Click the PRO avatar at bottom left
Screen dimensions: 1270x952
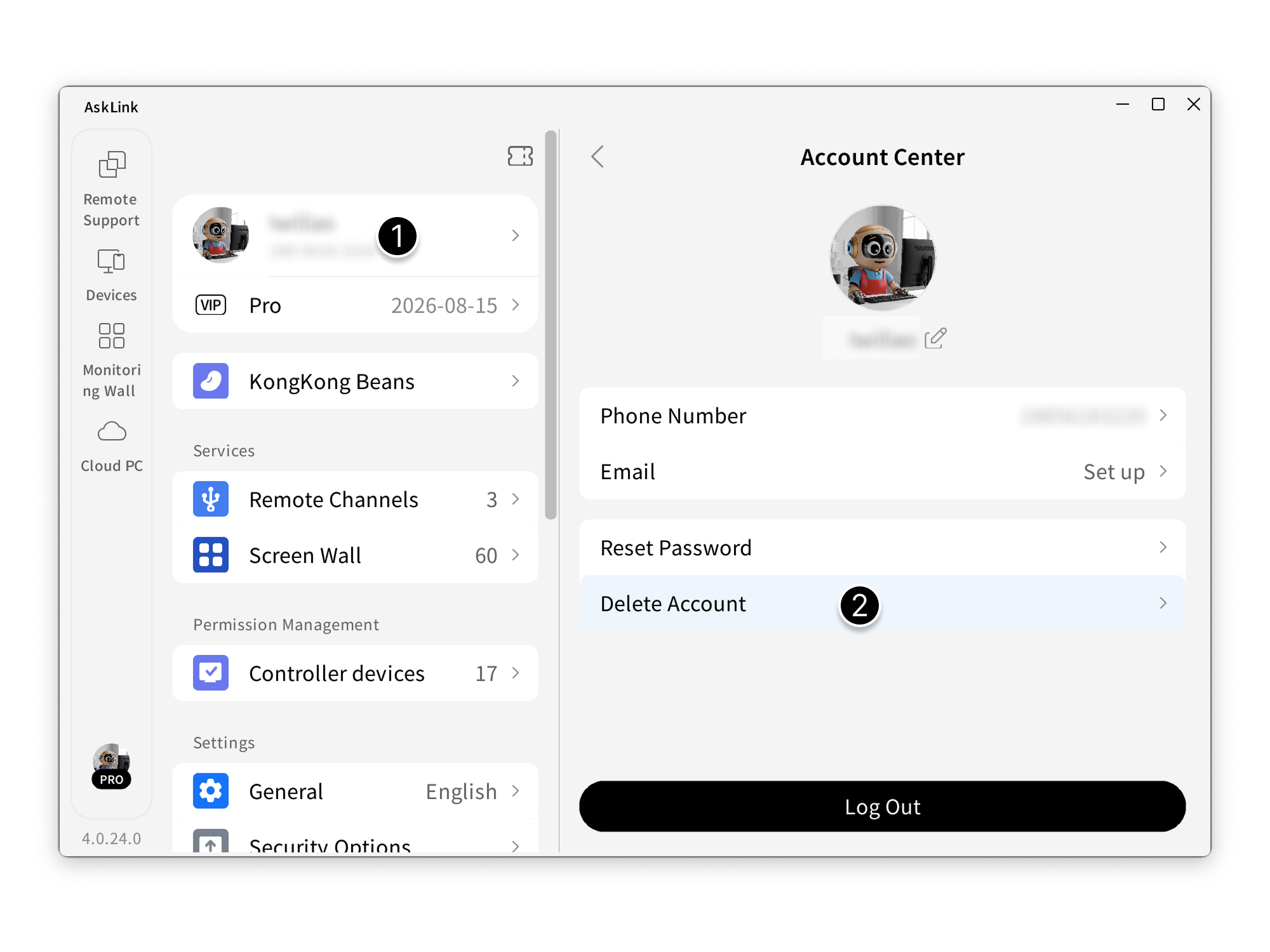point(111,768)
